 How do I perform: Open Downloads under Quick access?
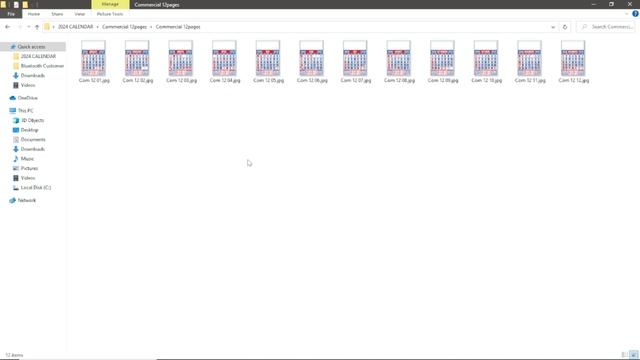click(33, 76)
